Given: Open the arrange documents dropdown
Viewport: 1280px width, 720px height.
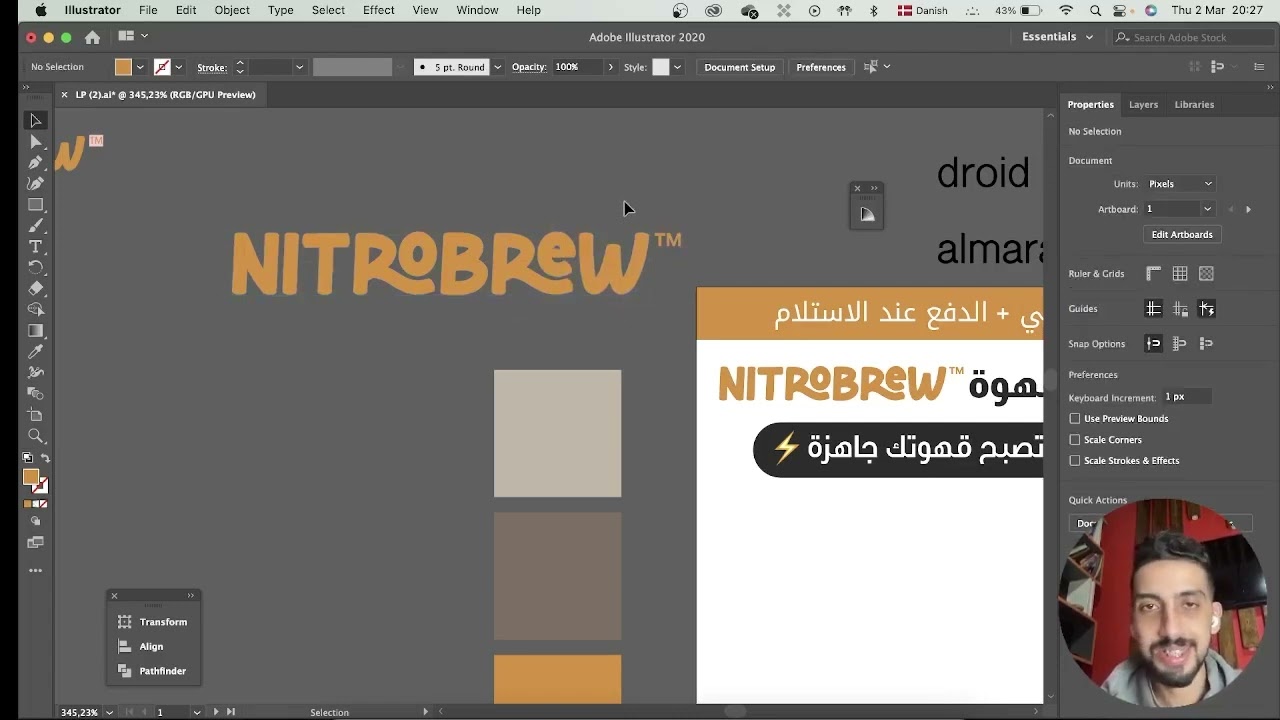Looking at the screenshot, I should point(133,36).
